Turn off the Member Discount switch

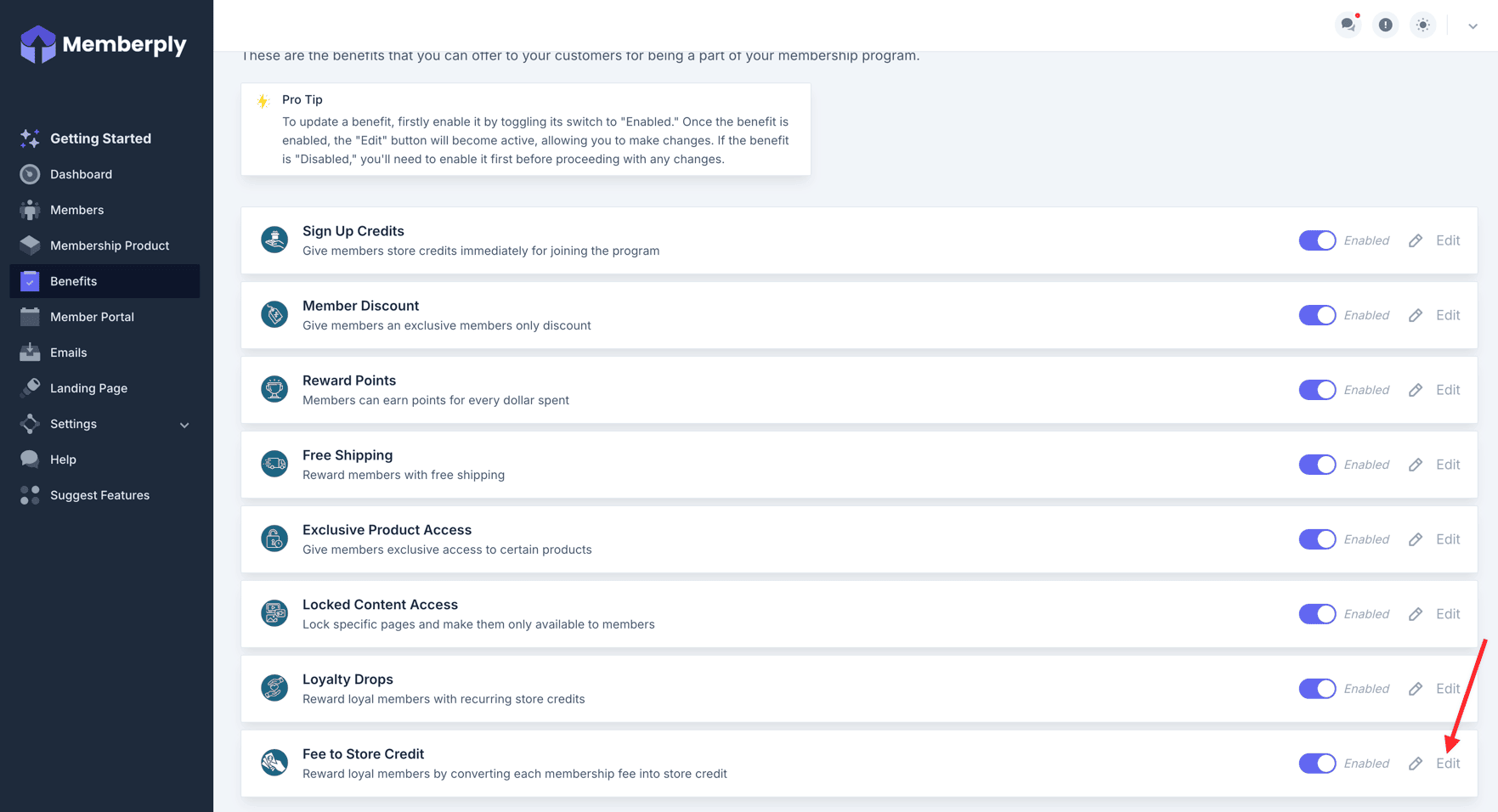coord(1317,315)
